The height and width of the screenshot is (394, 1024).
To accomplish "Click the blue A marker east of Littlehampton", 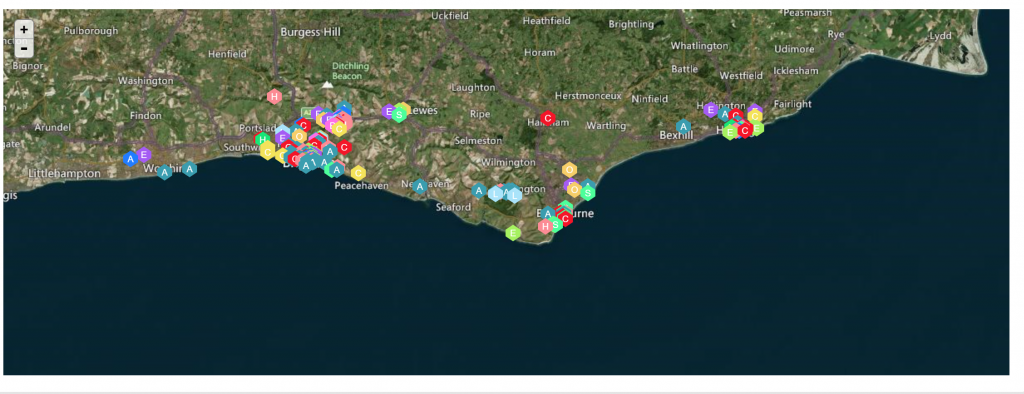I will [x=130, y=159].
